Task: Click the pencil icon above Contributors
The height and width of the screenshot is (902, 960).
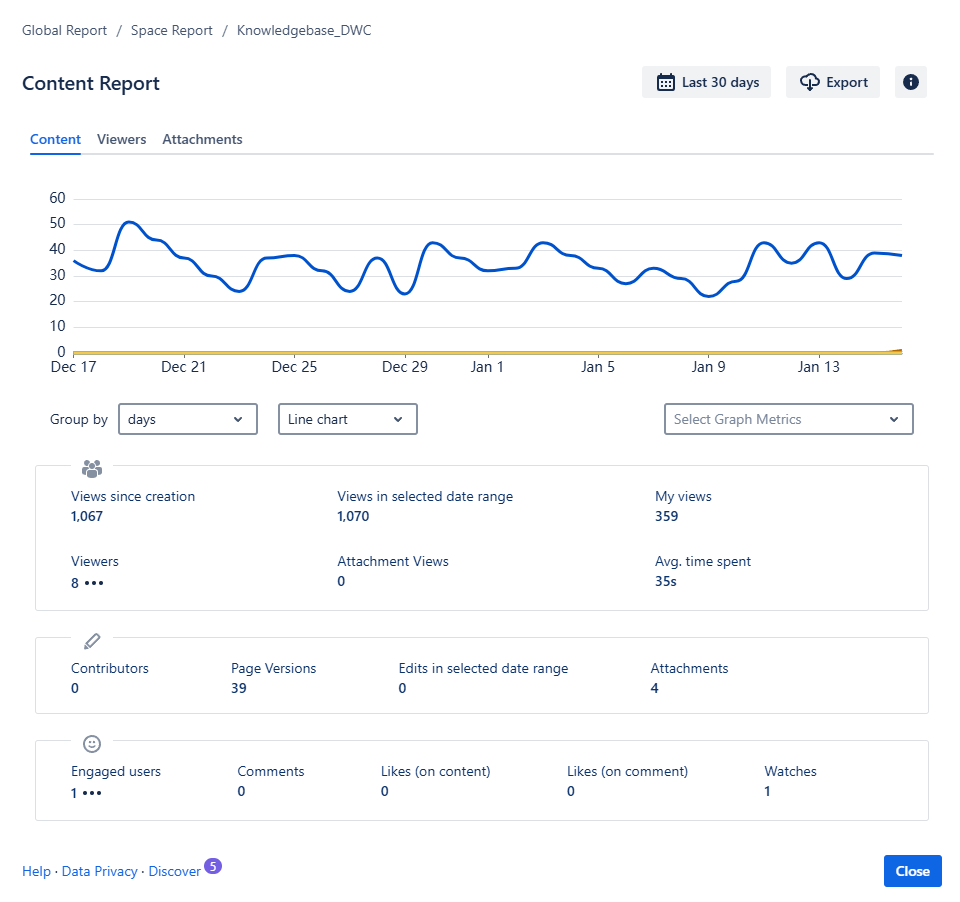Action: tap(92, 640)
